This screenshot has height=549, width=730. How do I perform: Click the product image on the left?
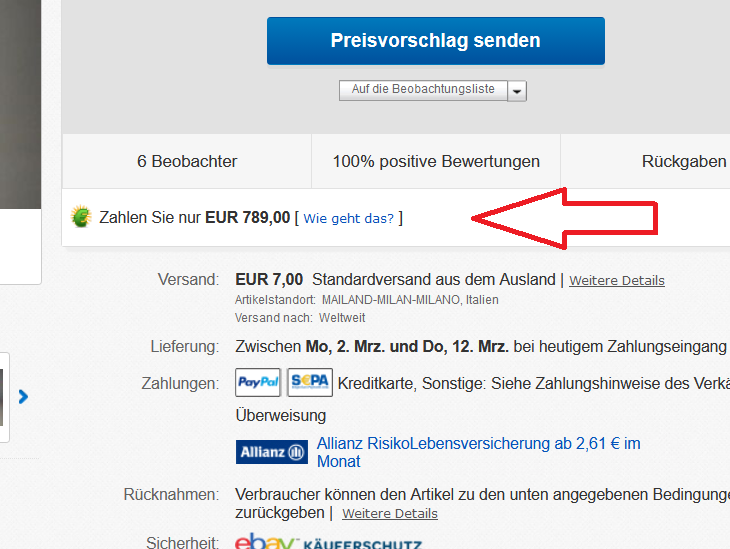point(20,104)
